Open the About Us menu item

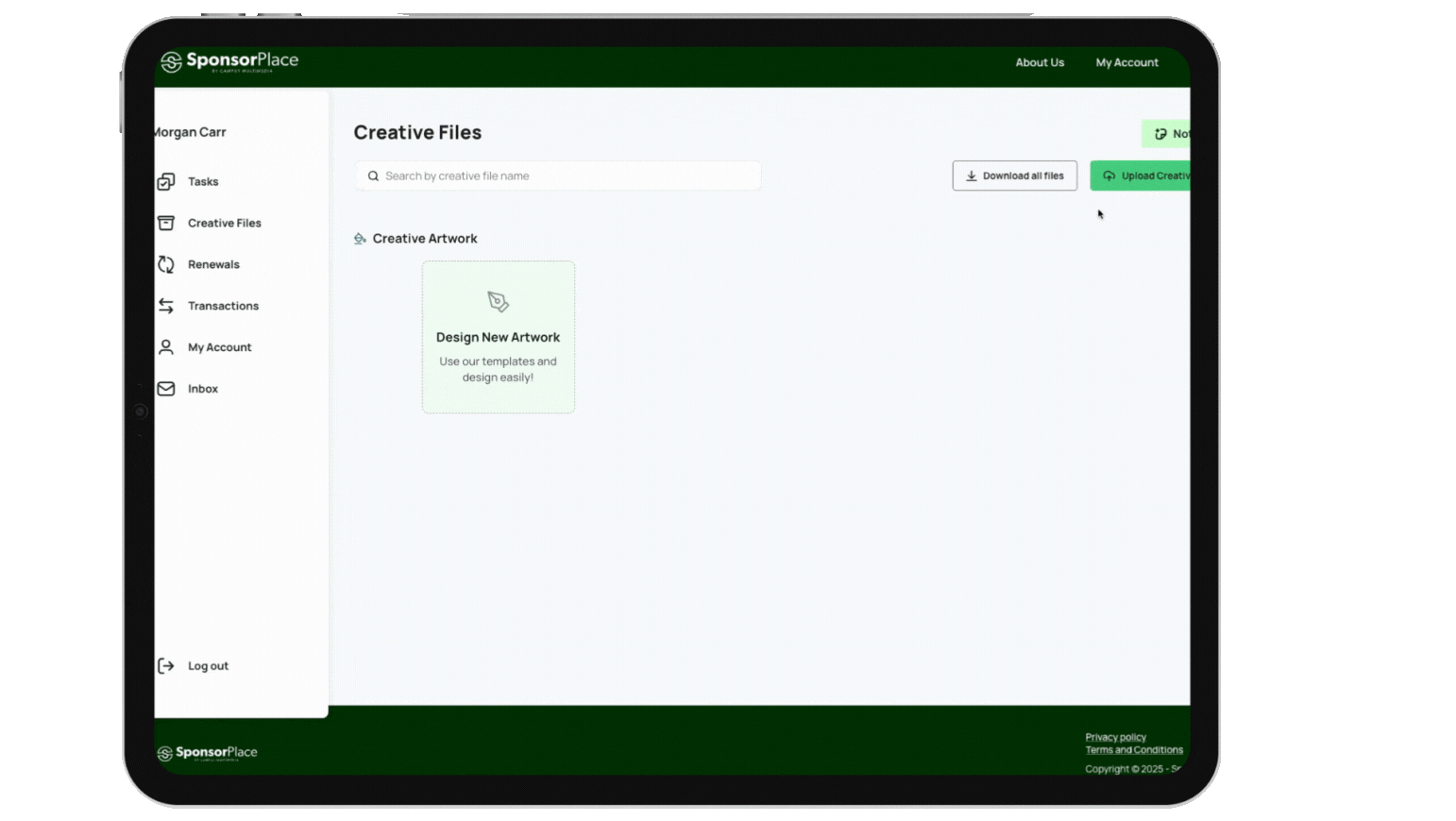(1040, 62)
